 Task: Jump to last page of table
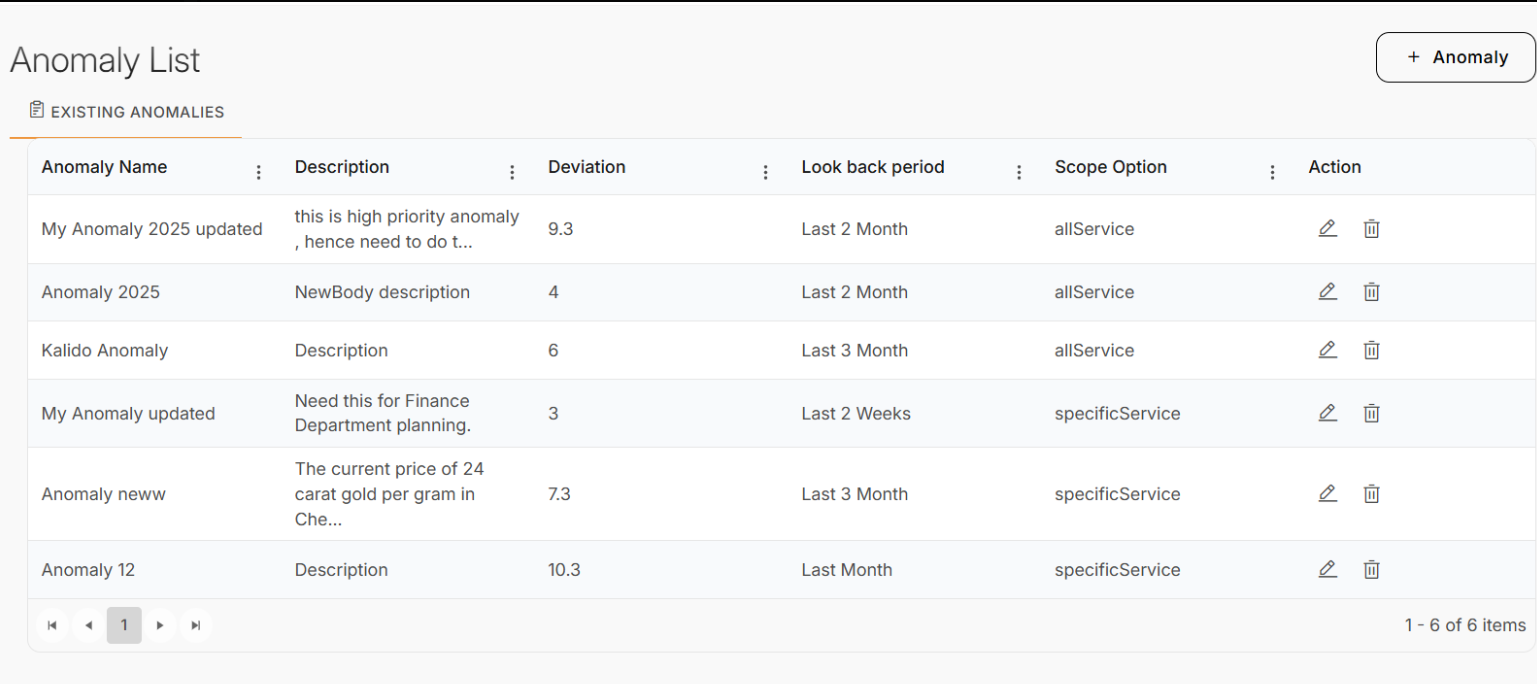point(196,626)
